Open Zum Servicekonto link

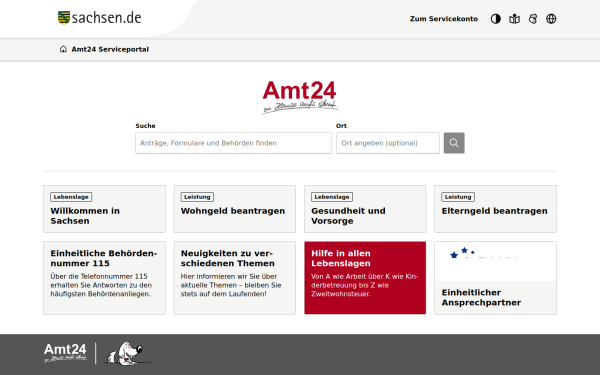pyautogui.click(x=444, y=19)
